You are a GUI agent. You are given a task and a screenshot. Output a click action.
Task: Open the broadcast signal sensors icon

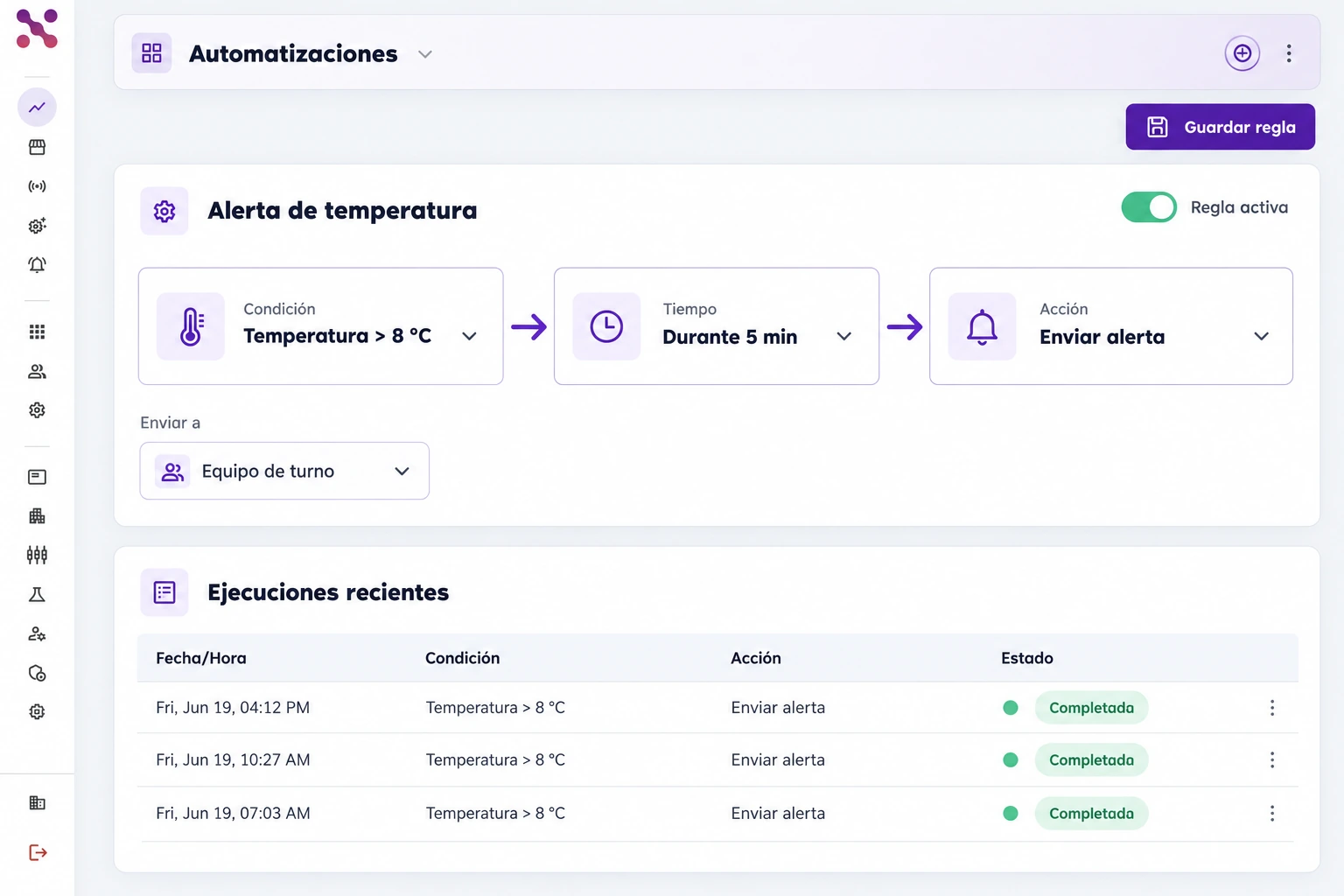pos(37,186)
